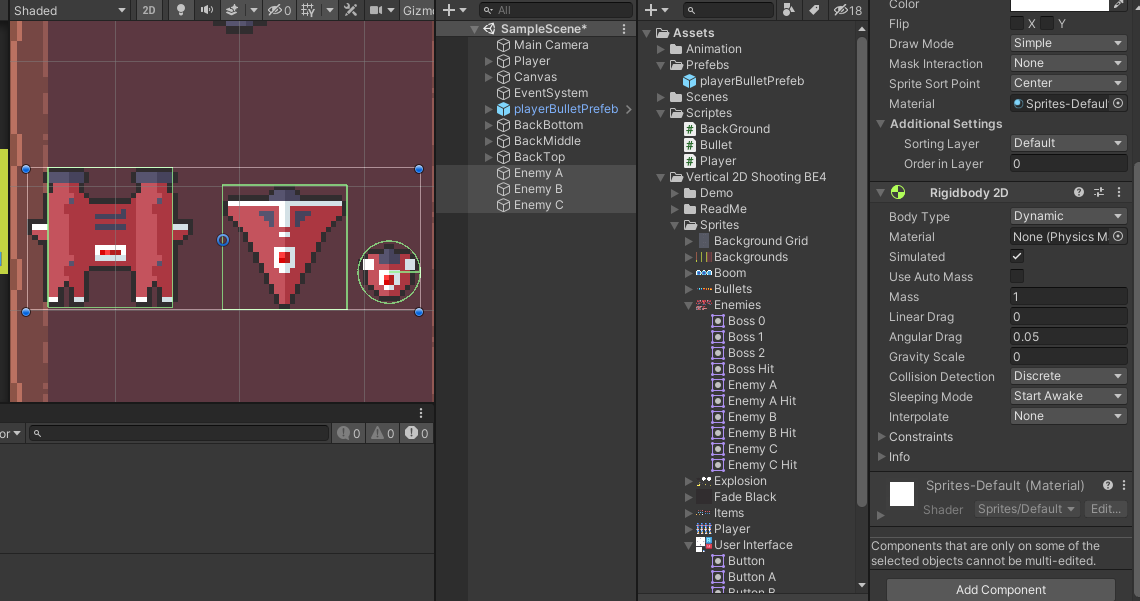Screen dimensions: 1140x601
Task: Toggle scene lighting bulb icon
Action: (x=181, y=10)
